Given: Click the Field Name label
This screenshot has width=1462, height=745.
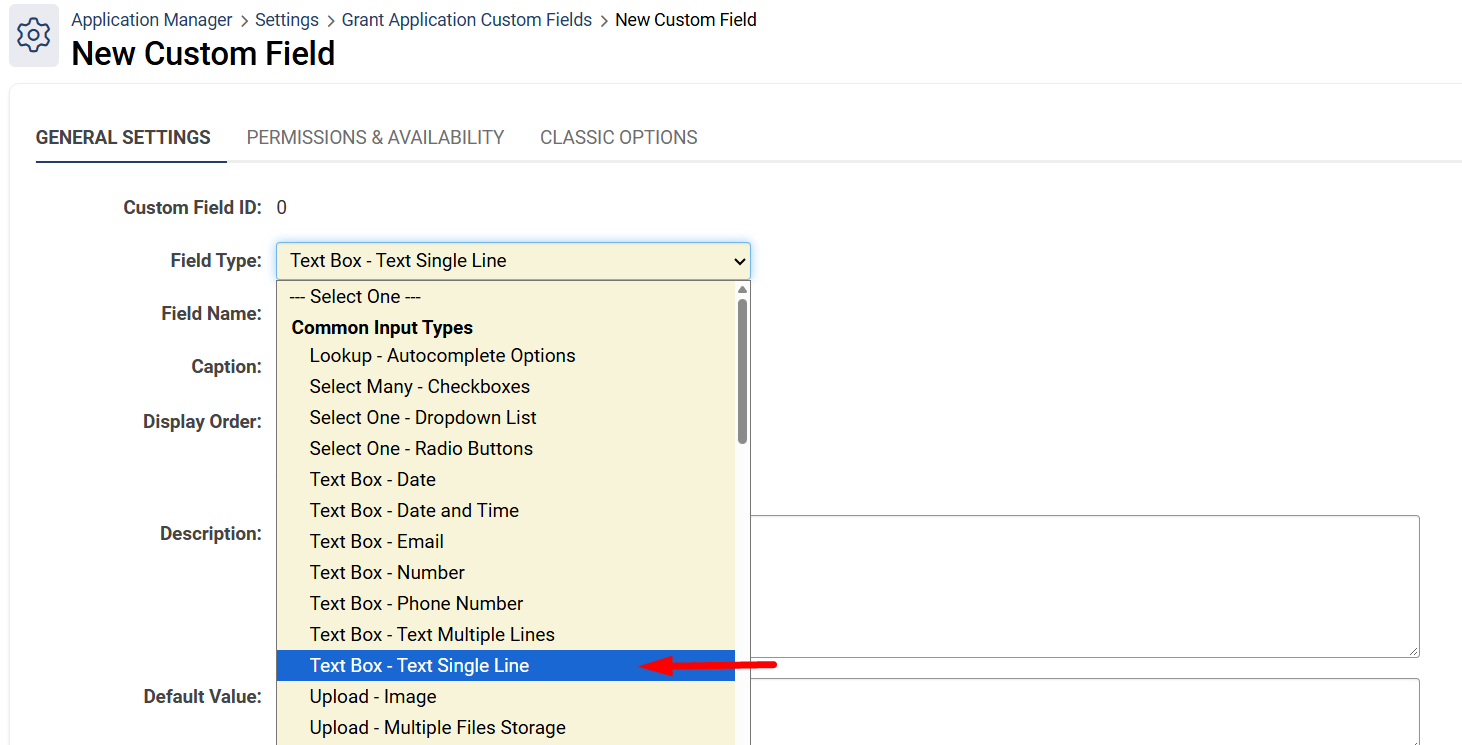Looking at the screenshot, I should coord(211,314).
